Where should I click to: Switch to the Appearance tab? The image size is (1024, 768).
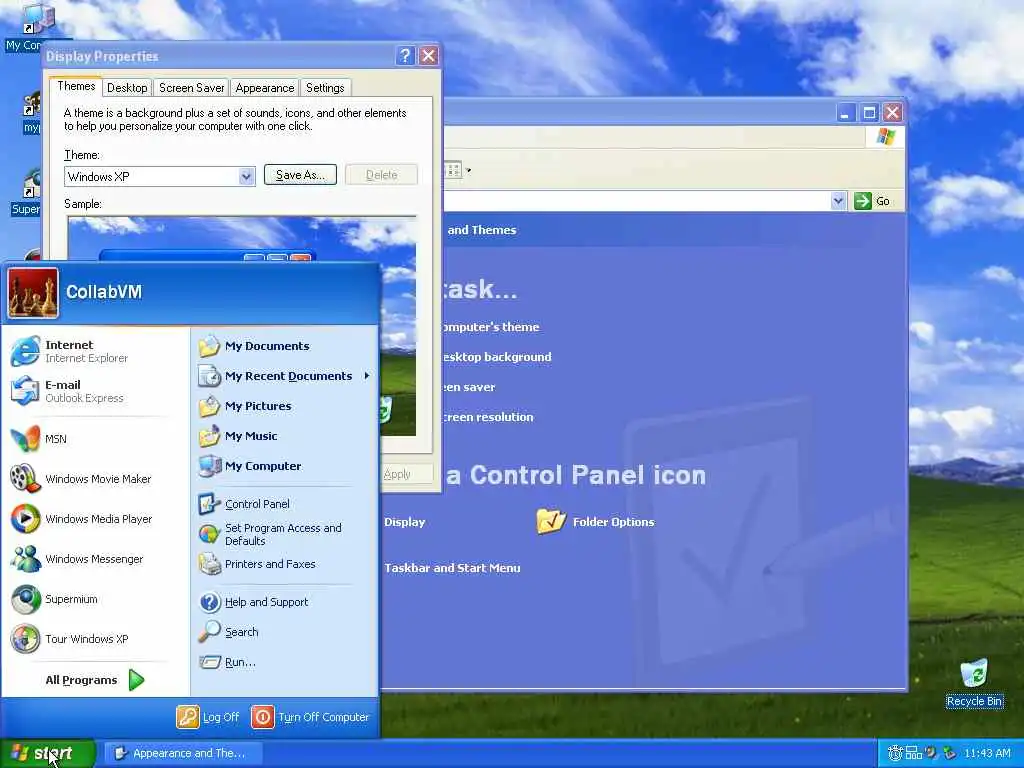264,88
